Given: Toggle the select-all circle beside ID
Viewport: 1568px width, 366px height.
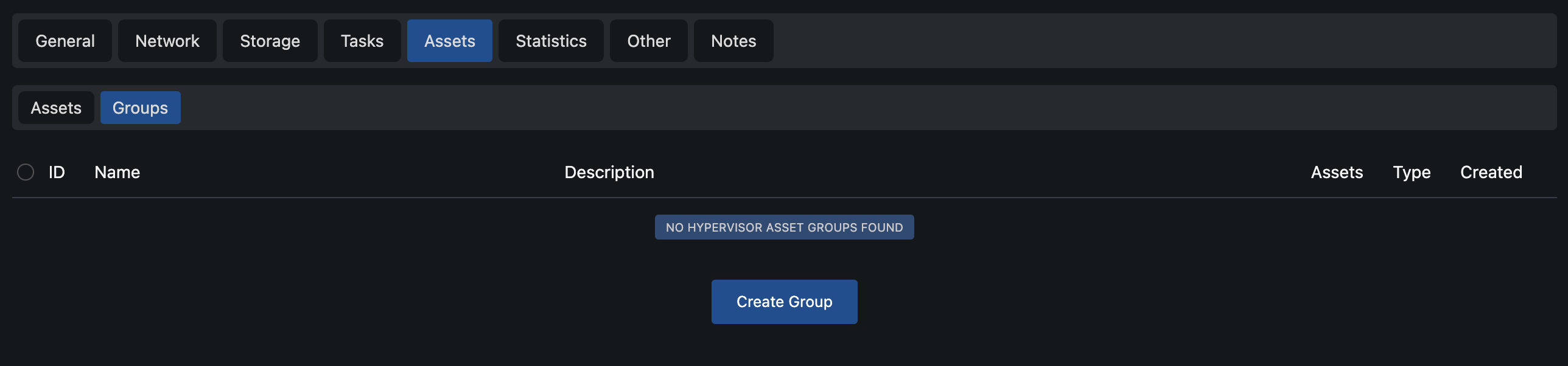Looking at the screenshot, I should [26, 172].
